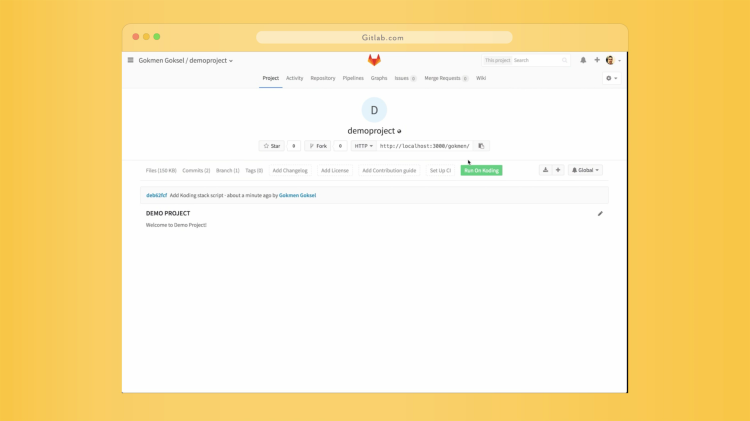Copy the repository URL to clipboard

click(481, 146)
